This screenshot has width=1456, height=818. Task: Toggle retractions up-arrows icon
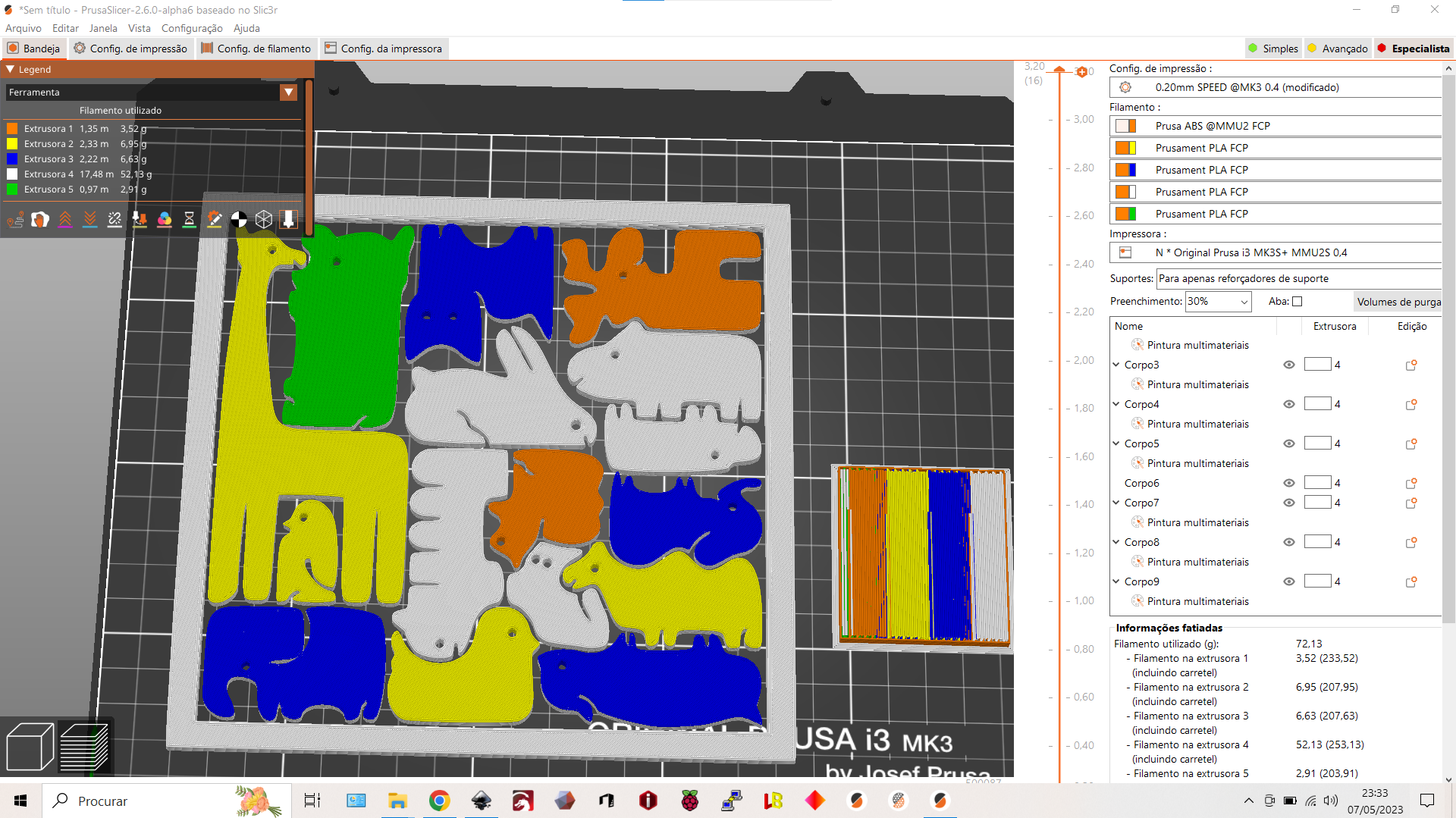click(65, 220)
